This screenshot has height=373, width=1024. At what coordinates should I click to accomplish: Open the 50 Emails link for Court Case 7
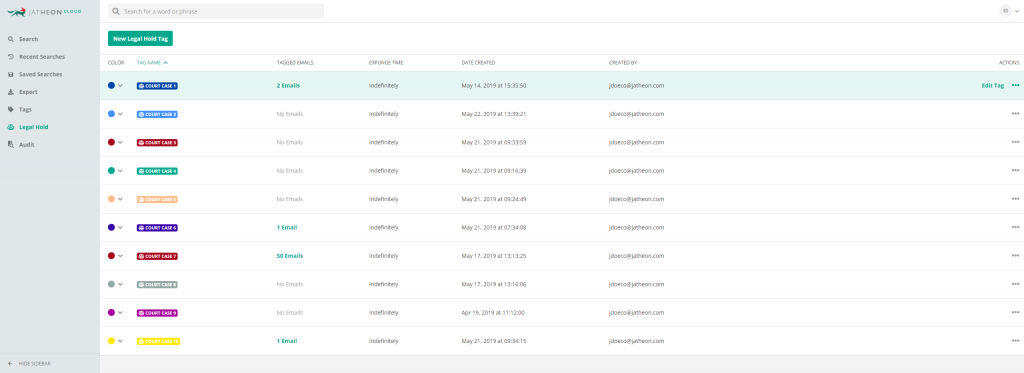tap(289, 256)
